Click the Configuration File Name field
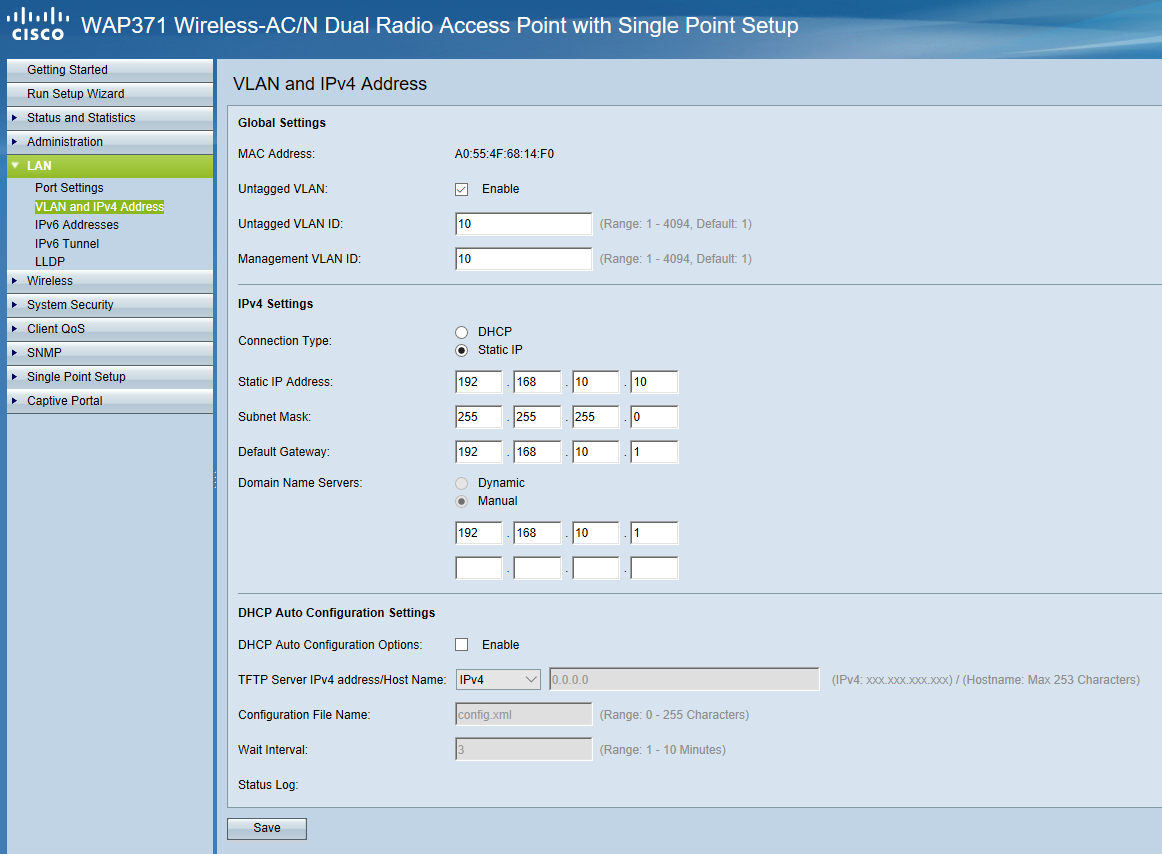 pos(523,715)
